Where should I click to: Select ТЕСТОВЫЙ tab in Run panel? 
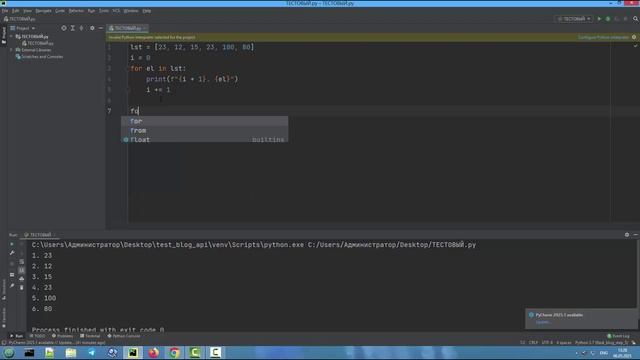tap(40, 235)
